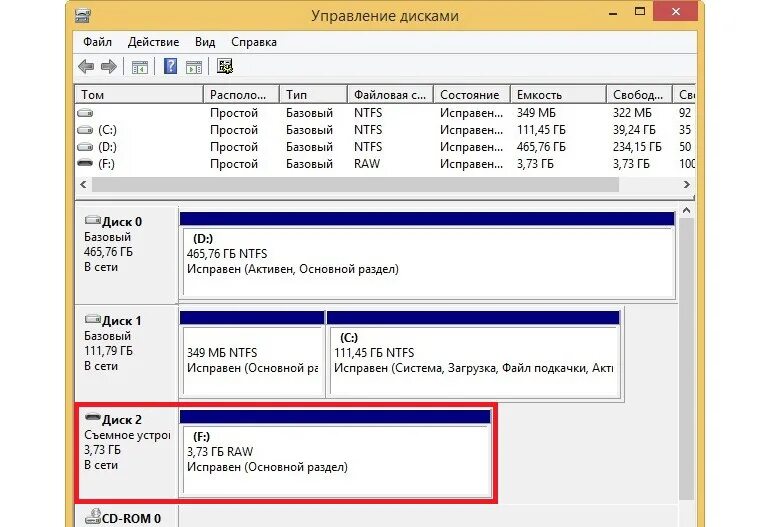The image size is (770, 527).
Task: Click the Back arrow toolbar icon
Action: pos(86,66)
